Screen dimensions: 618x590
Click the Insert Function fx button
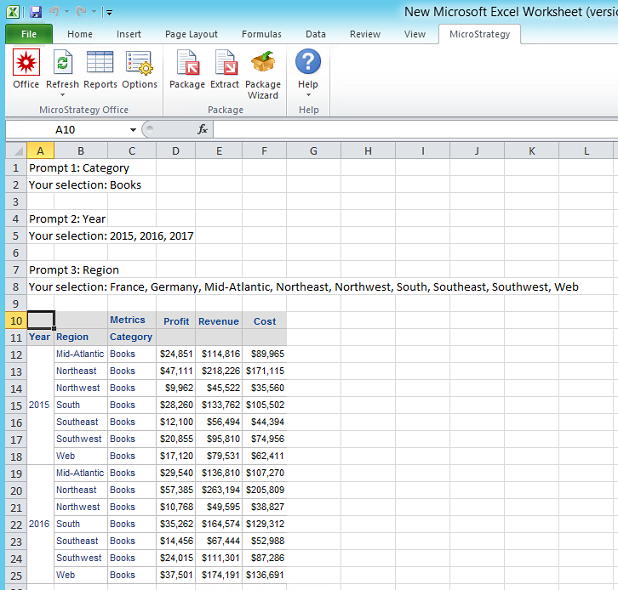tap(202, 129)
